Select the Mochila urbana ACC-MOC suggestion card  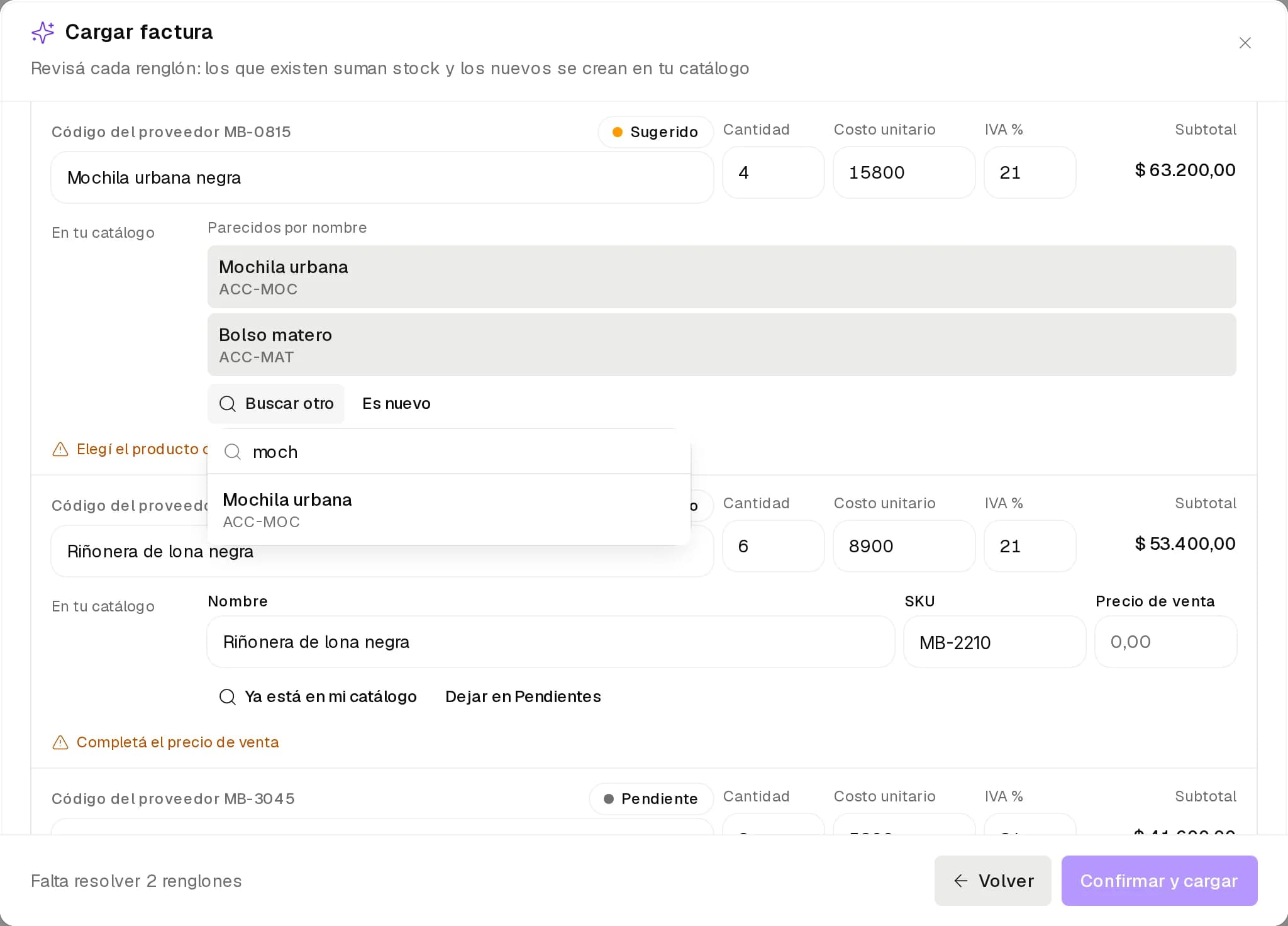click(x=721, y=277)
